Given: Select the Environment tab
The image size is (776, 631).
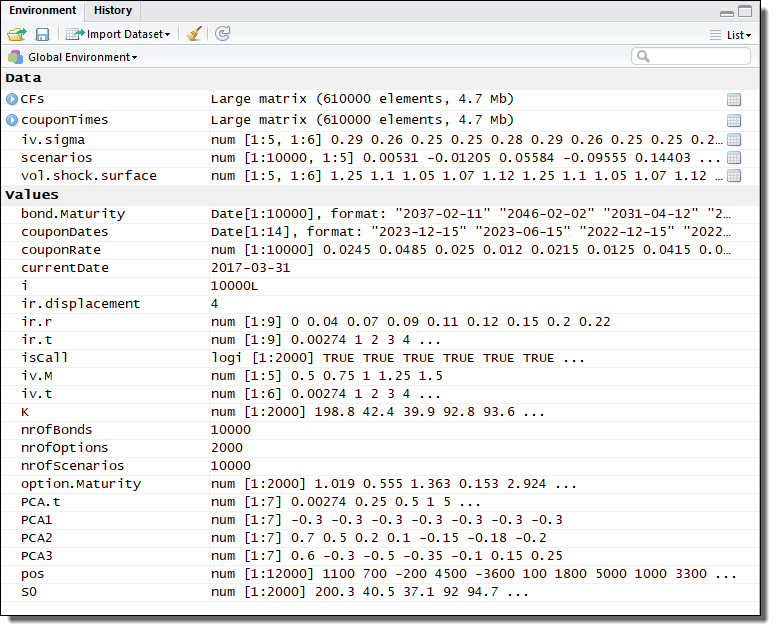Looking at the screenshot, I should point(43,10).
